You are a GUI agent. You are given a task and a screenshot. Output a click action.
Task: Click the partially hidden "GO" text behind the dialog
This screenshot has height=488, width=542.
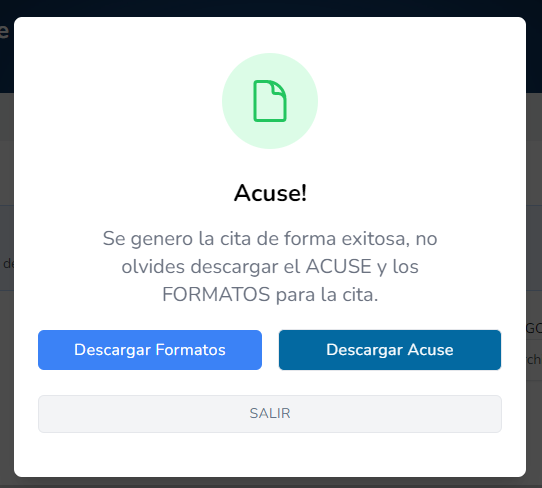534,328
